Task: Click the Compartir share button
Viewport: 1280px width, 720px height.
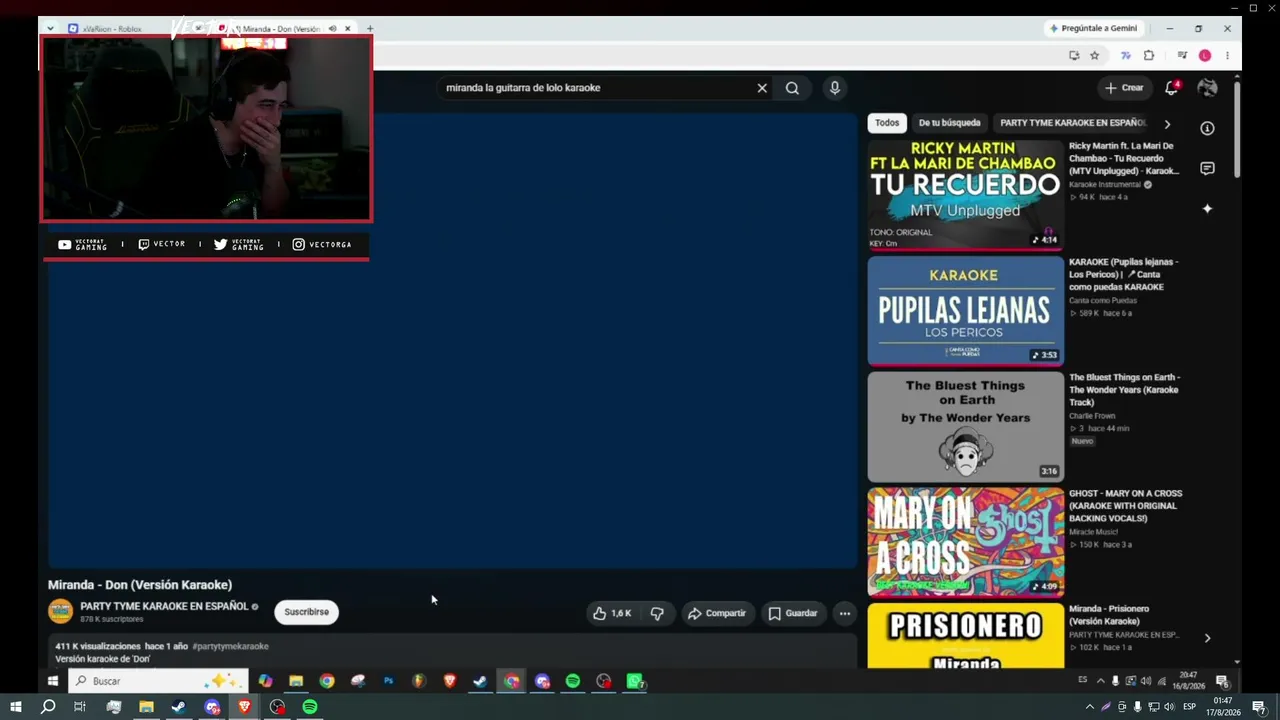Action: 717,613
